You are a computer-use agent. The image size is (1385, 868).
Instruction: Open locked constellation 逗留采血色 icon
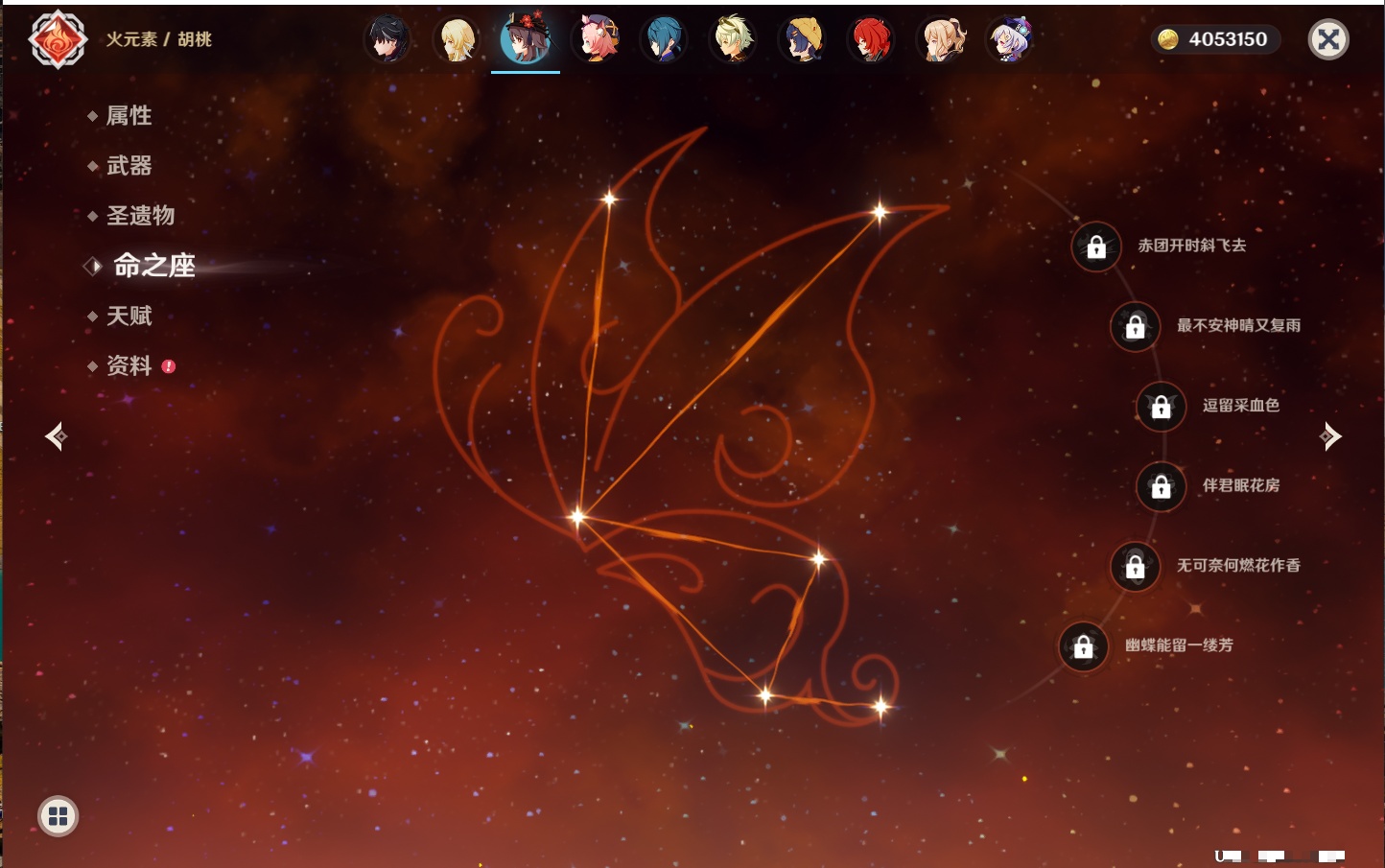pyautogui.click(x=1161, y=407)
